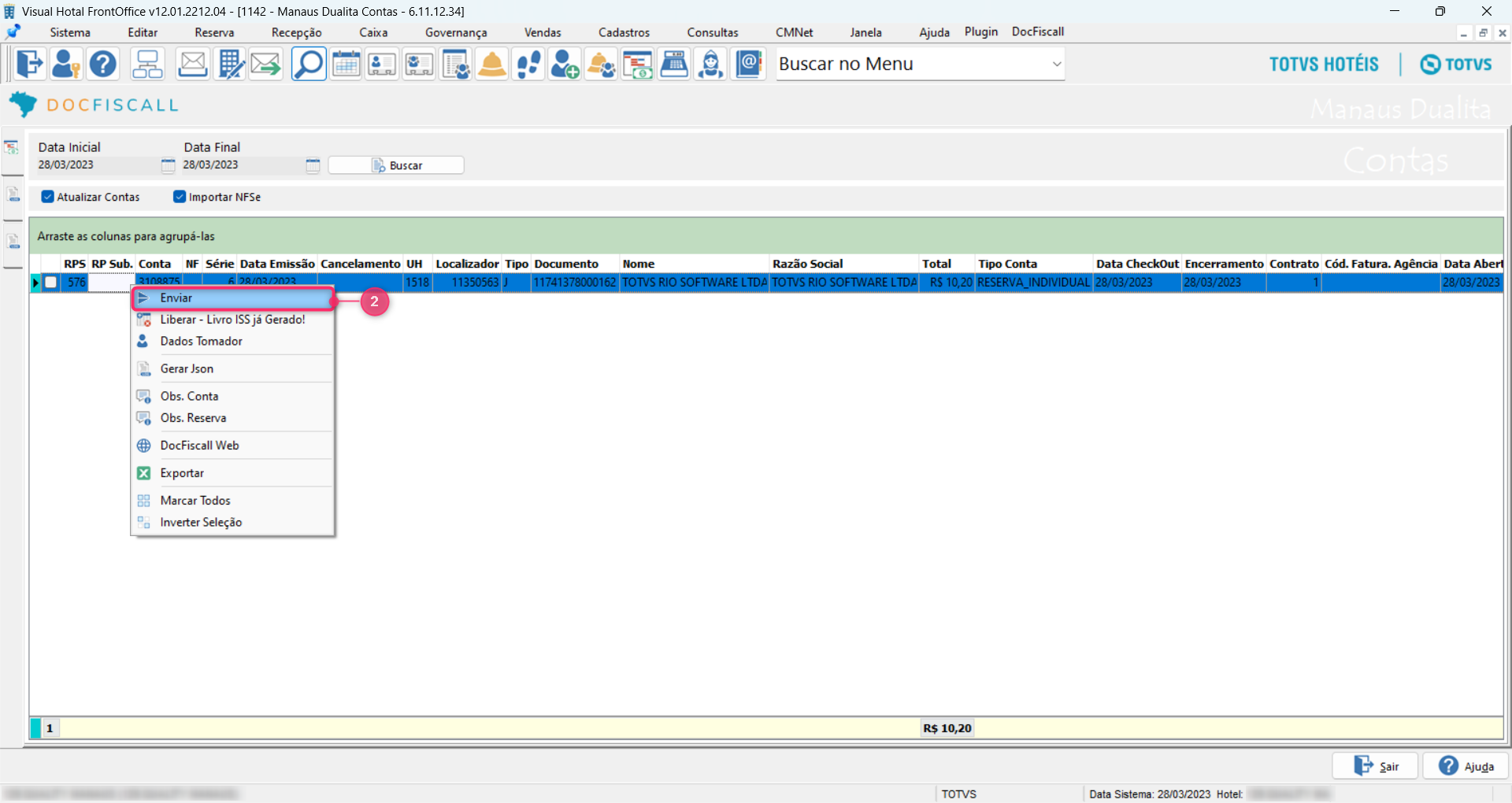
Task: Click the Data Final date field
Action: [x=243, y=165]
